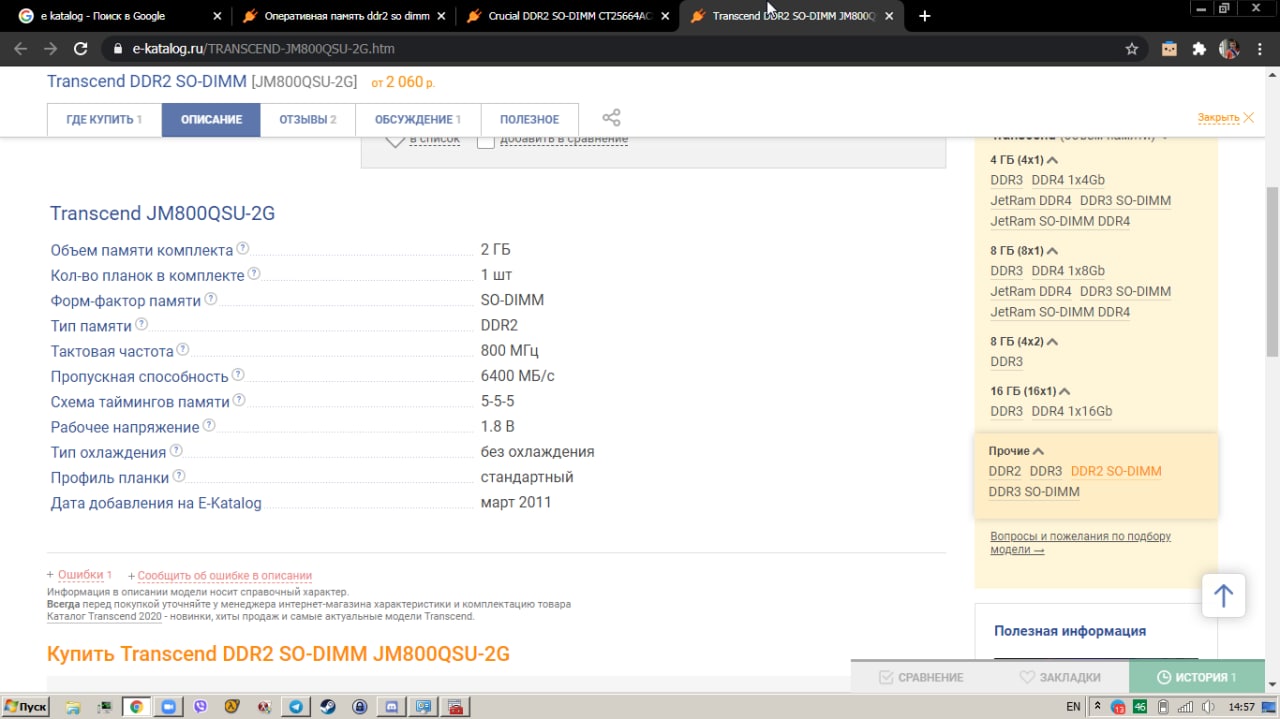Click the help icon next to Тип памяти
This screenshot has width=1280, height=719.
(x=141, y=325)
